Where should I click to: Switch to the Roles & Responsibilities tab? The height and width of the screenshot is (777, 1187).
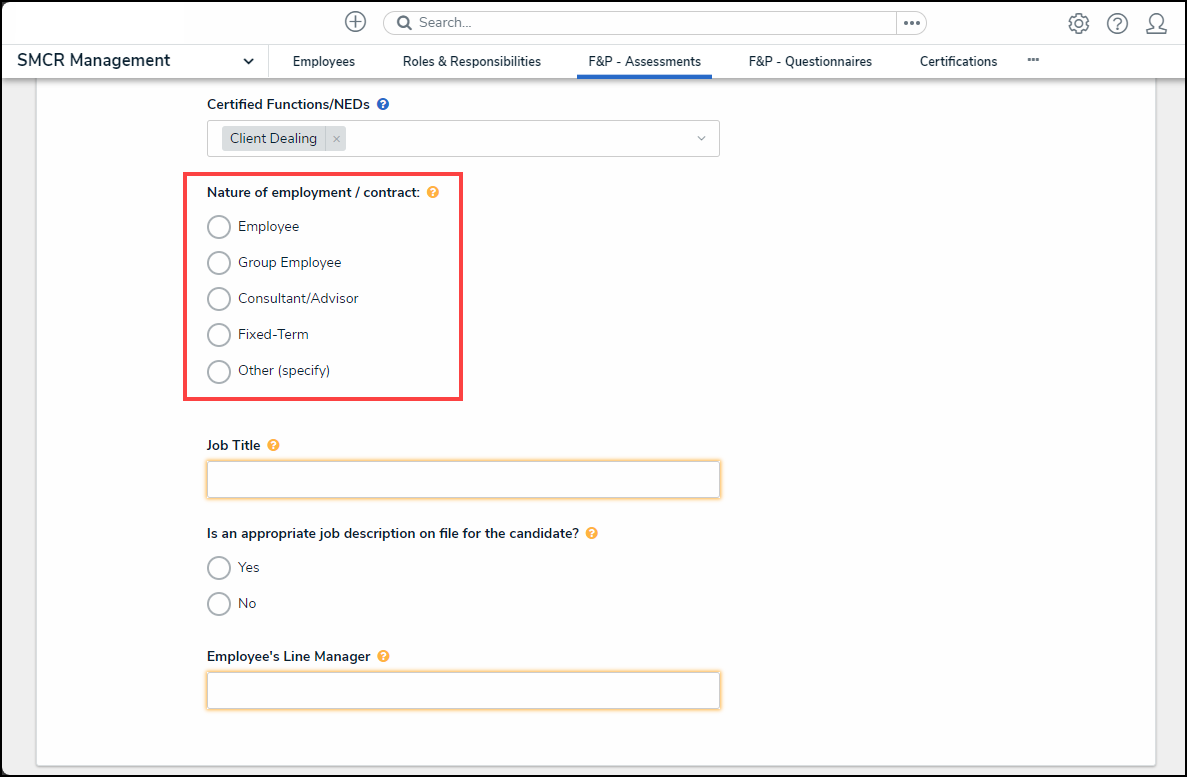[x=472, y=61]
